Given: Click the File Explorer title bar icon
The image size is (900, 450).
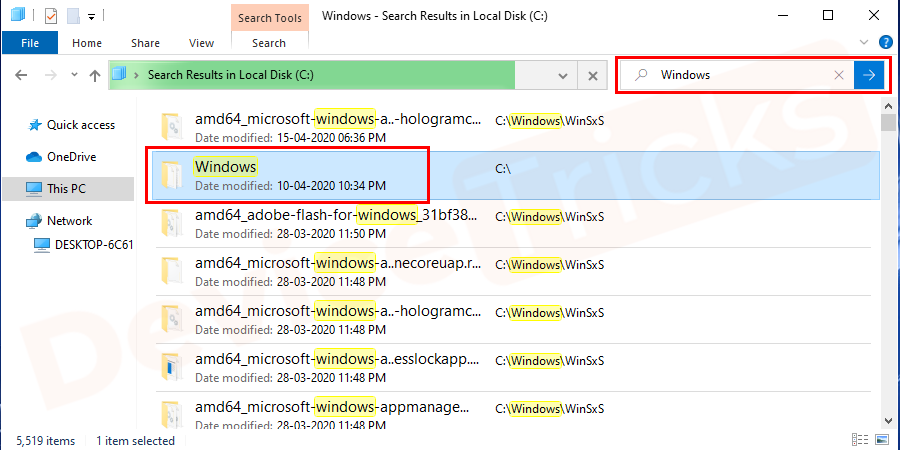Looking at the screenshot, I should tap(18, 15).
